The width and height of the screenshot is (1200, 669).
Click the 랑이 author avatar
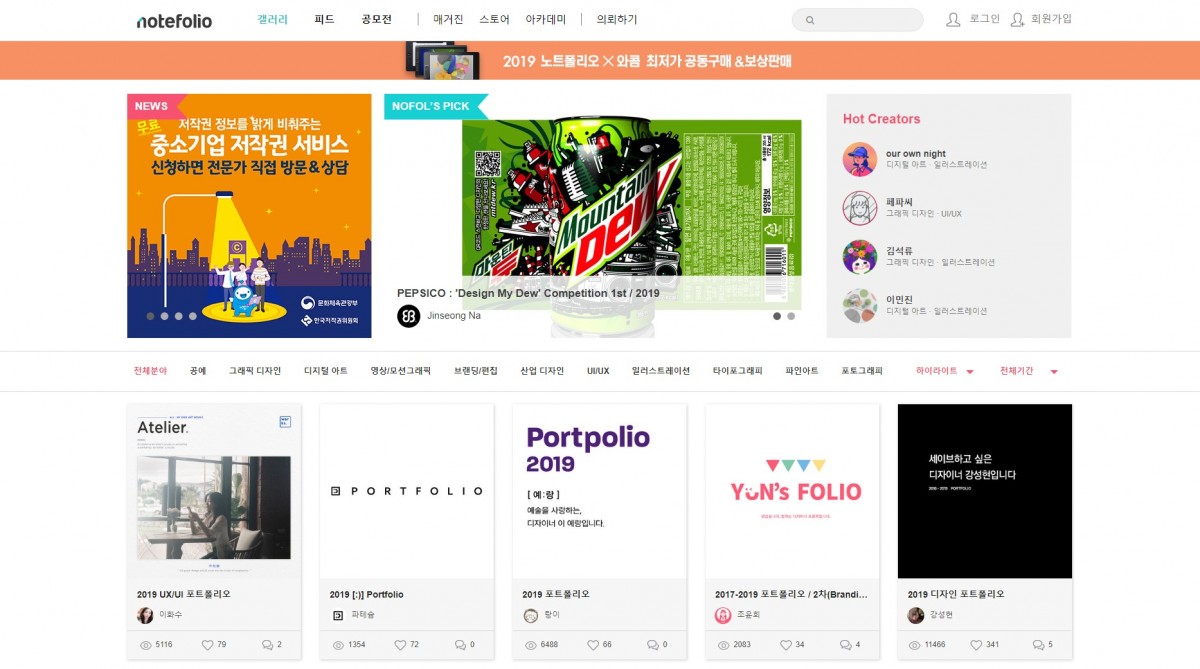point(531,615)
